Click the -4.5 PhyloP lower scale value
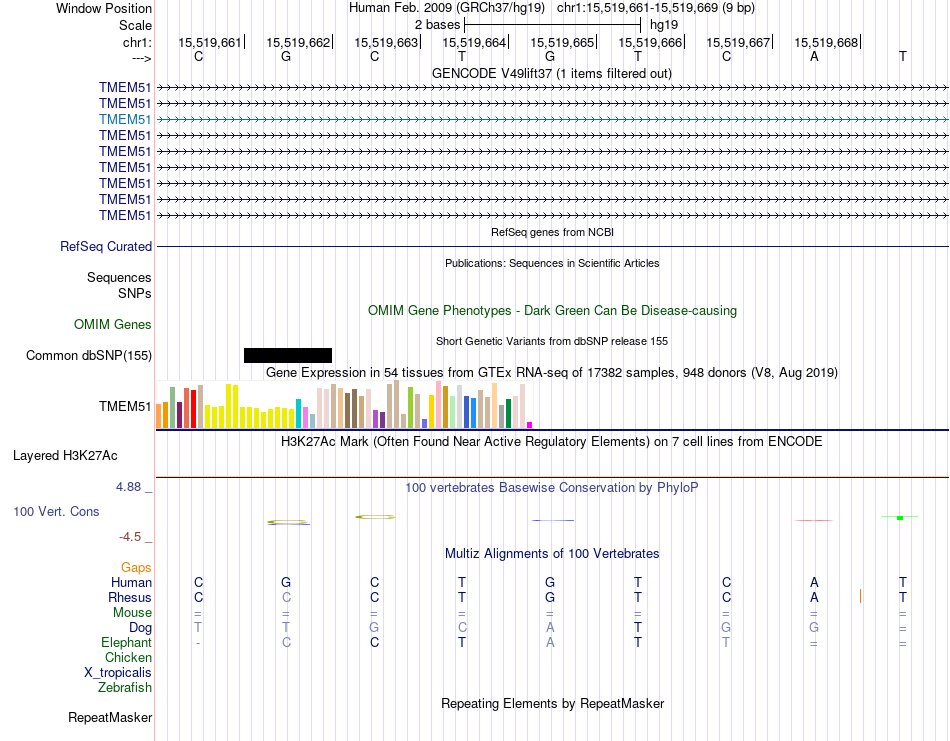Viewport: 950px width, 741px height. [130, 537]
